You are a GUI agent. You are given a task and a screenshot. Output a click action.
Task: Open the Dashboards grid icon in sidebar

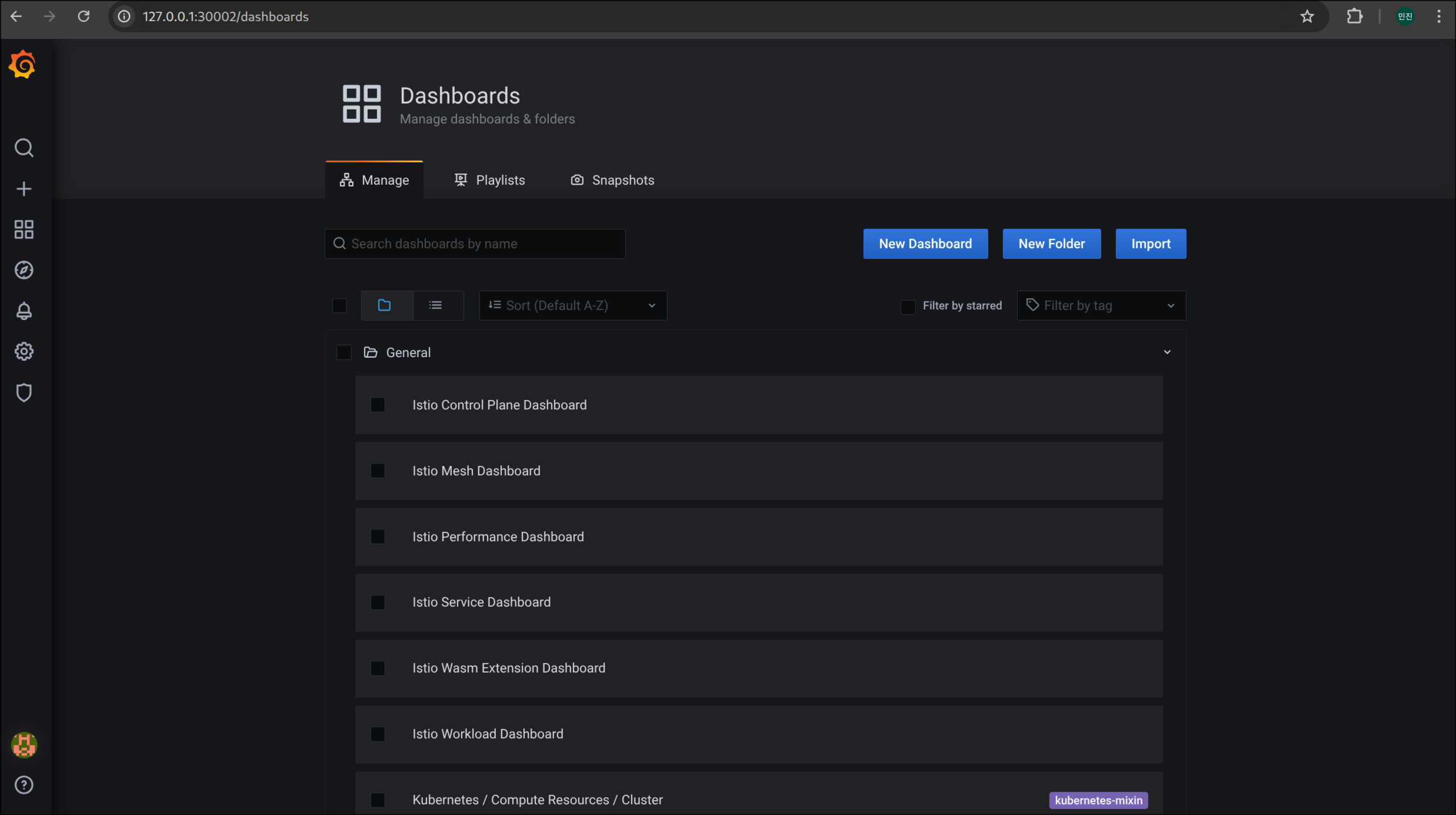click(x=24, y=229)
